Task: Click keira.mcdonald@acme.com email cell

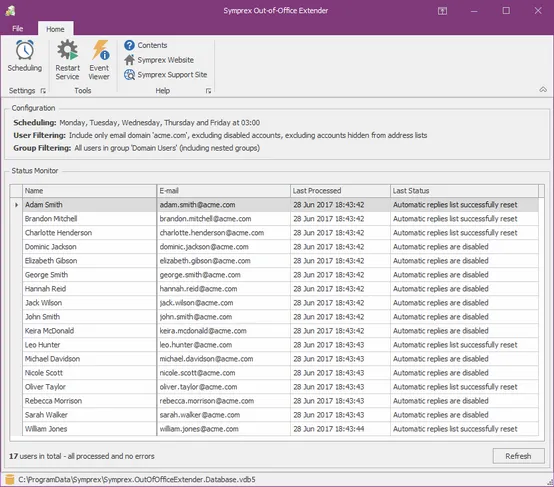Action: click(223, 331)
